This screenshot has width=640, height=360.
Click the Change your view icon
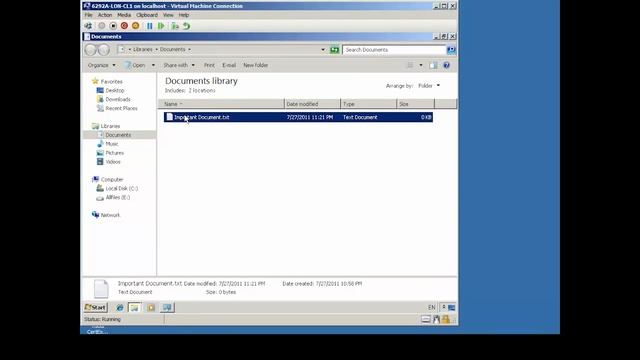[x=410, y=65]
